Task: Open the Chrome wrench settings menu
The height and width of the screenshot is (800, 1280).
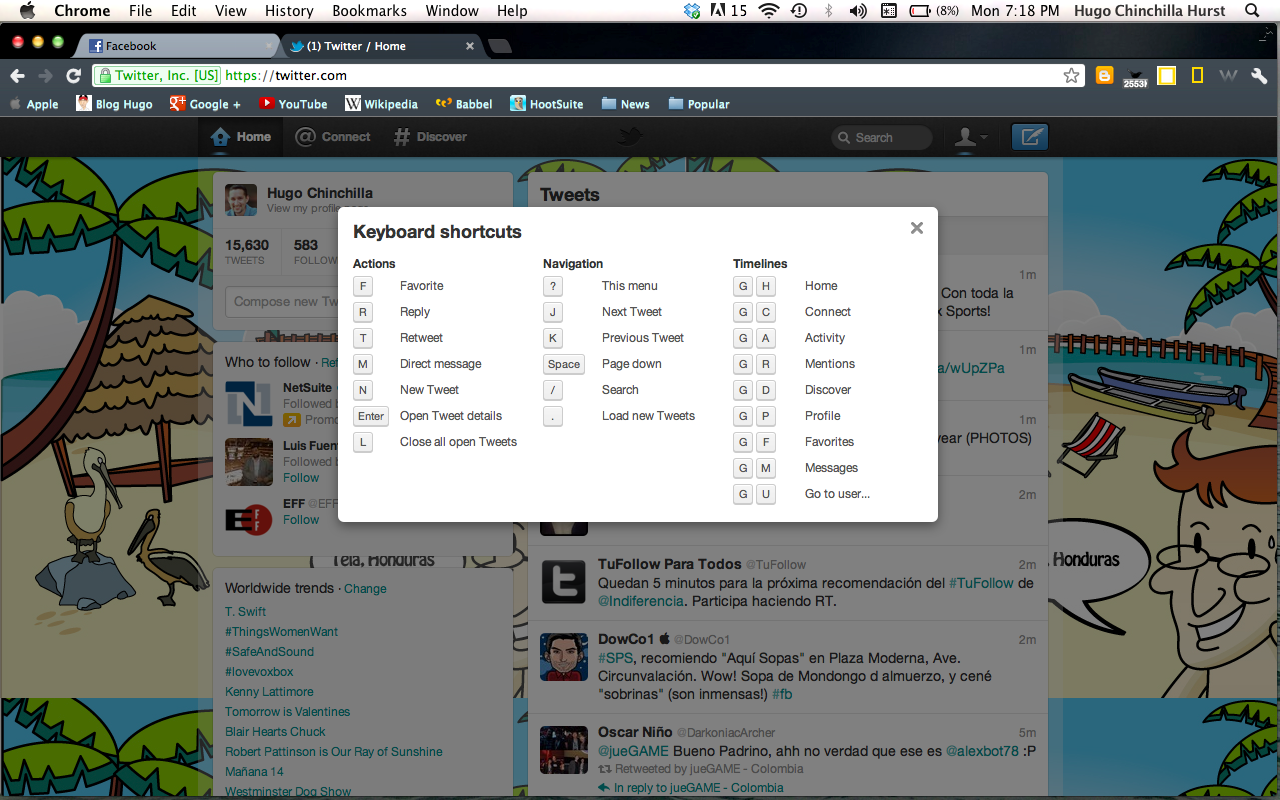Action: coord(1259,75)
